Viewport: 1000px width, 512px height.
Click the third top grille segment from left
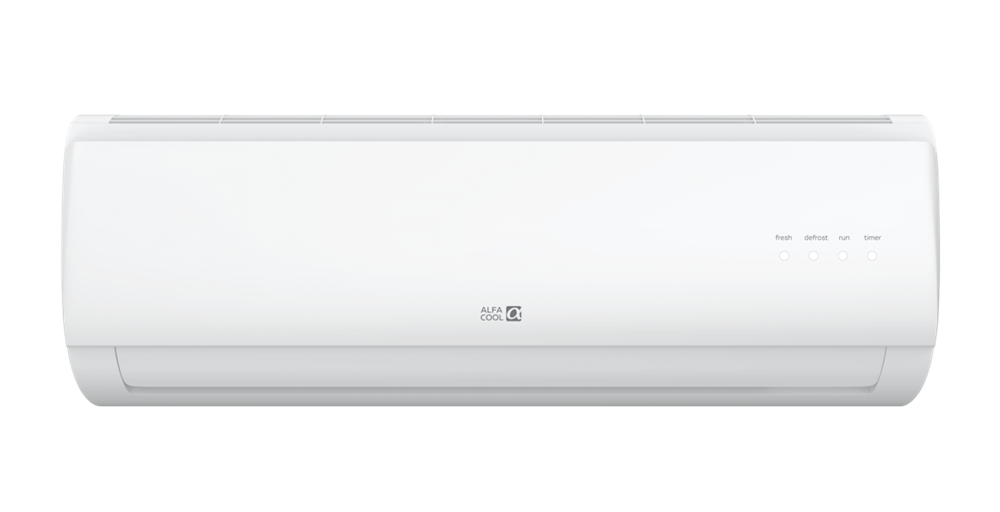pyautogui.click(x=376, y=120)
